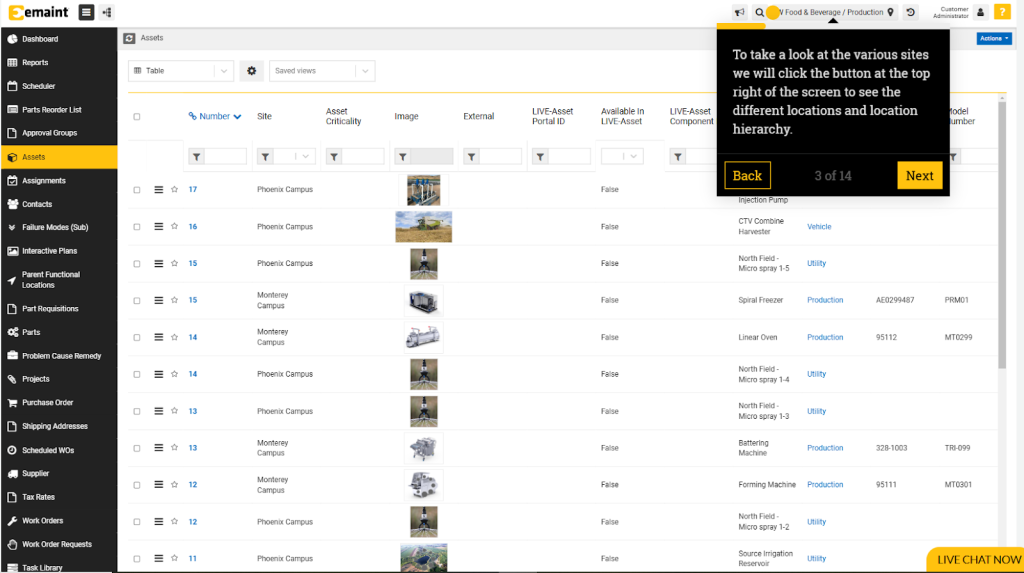Open the user profile icon

(x=980, y=13)
